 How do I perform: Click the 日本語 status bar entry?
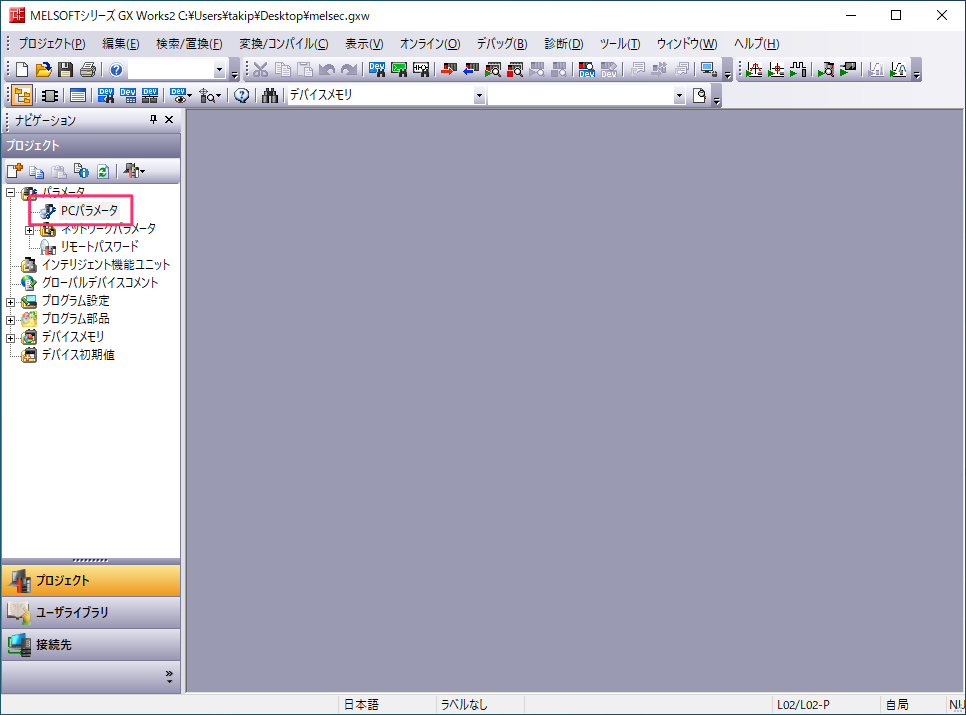pos(361,705)
